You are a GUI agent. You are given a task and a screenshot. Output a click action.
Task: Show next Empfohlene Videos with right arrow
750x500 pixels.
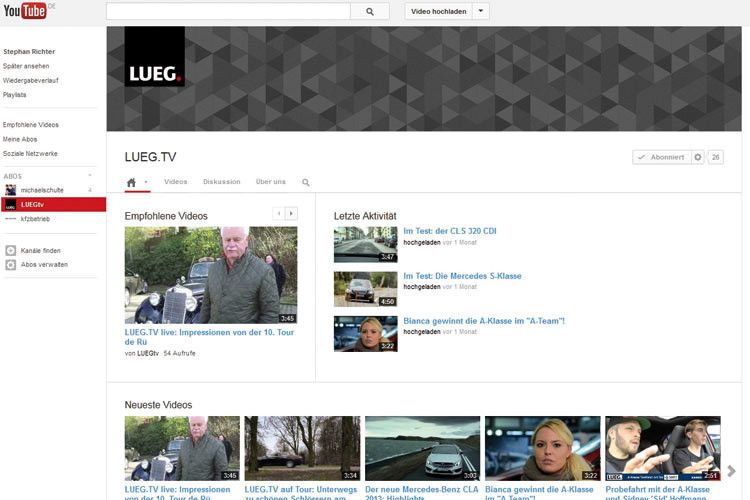[x=291, y=213]
